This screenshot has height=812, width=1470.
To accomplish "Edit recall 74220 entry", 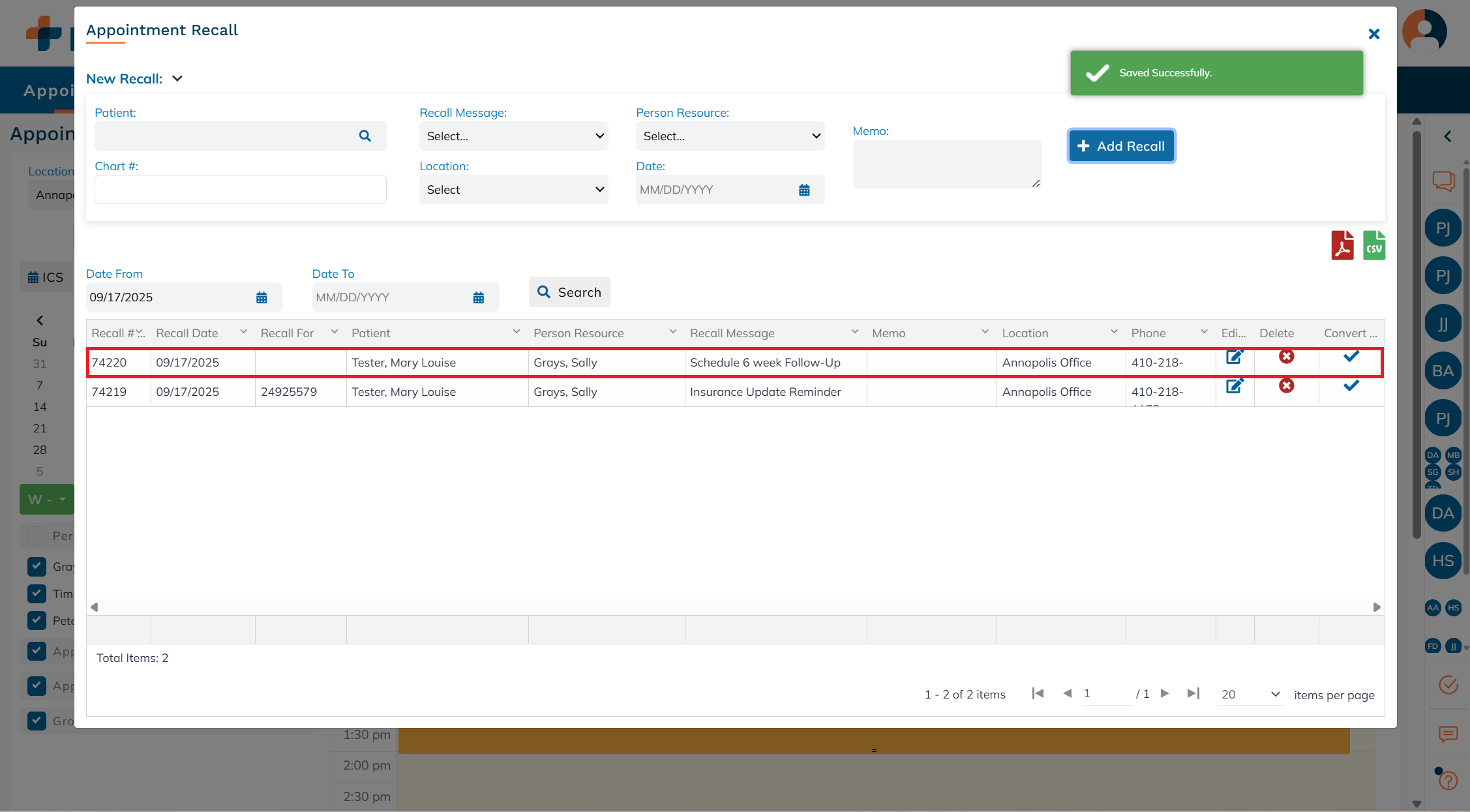I will point(1234,357).
